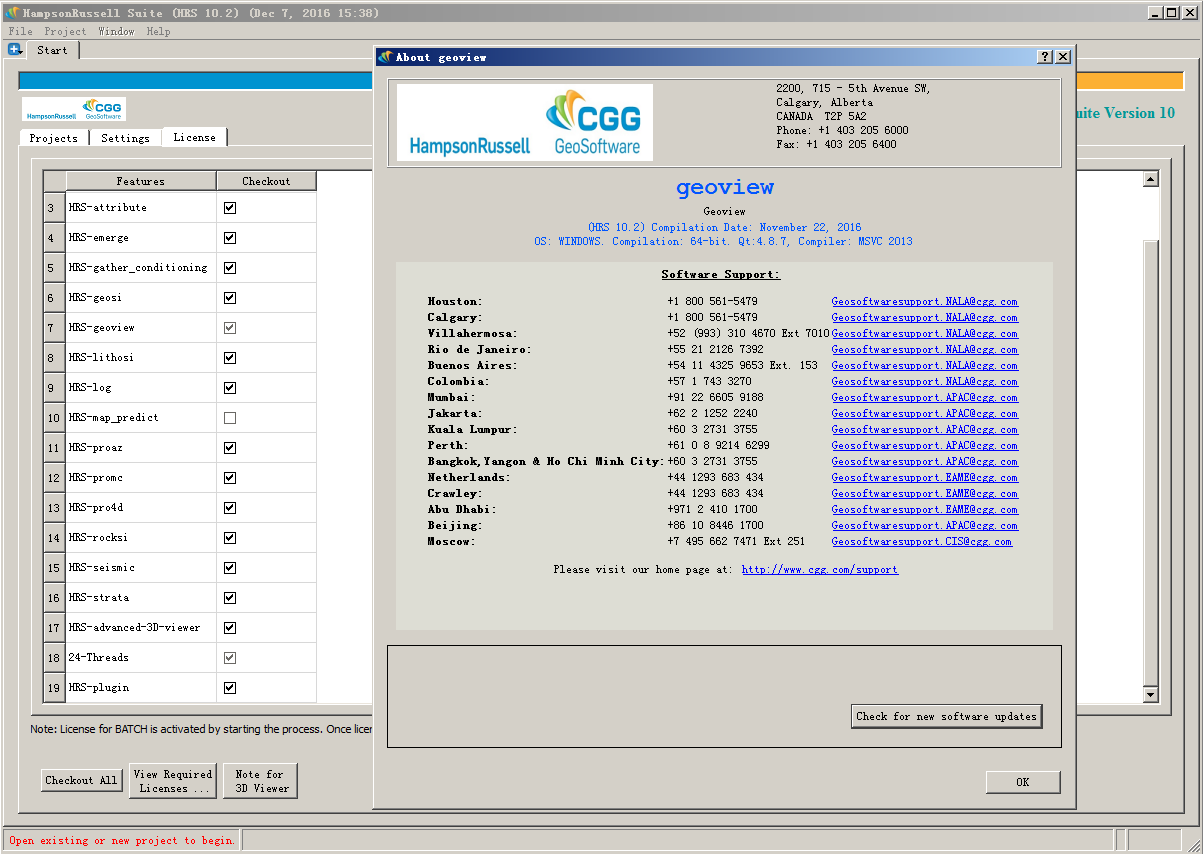
Task: Close the About geoview dialog with X
Action: coord(1062,57)
